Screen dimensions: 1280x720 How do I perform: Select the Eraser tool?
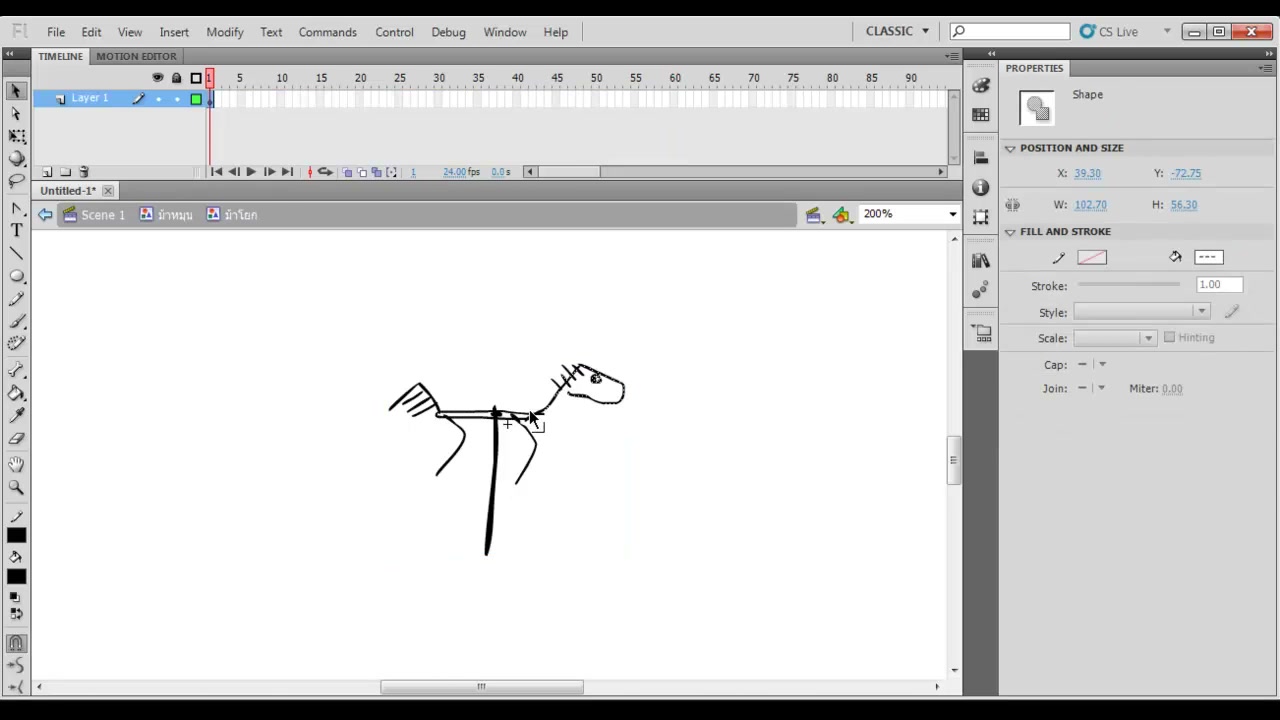[16, 439]
